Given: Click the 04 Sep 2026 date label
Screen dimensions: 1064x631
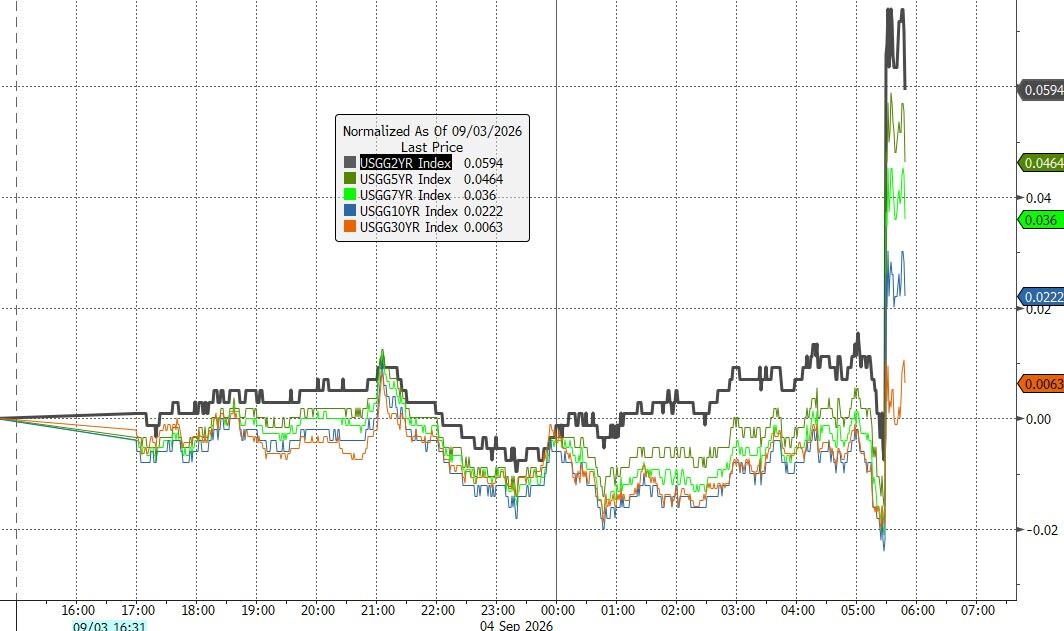Looking at the screenshot, I should pyautogui.click(x=516, y=625).
